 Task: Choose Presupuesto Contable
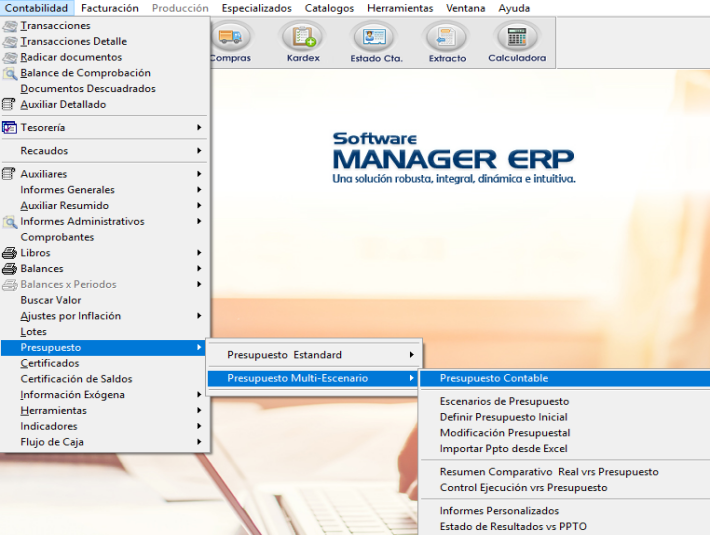565,378
